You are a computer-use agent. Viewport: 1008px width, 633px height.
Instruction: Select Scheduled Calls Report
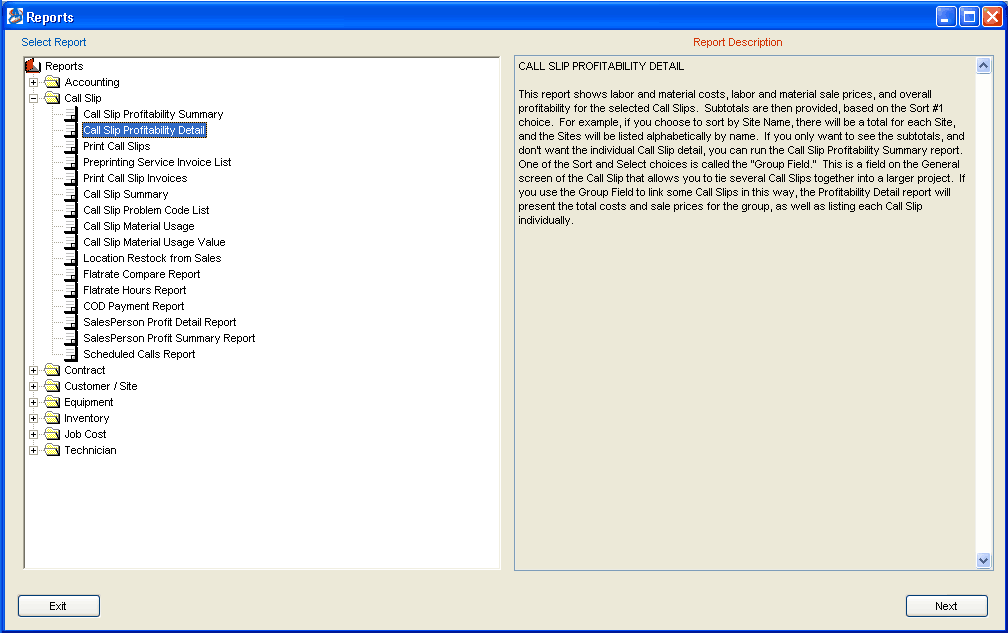click(139, 354)
